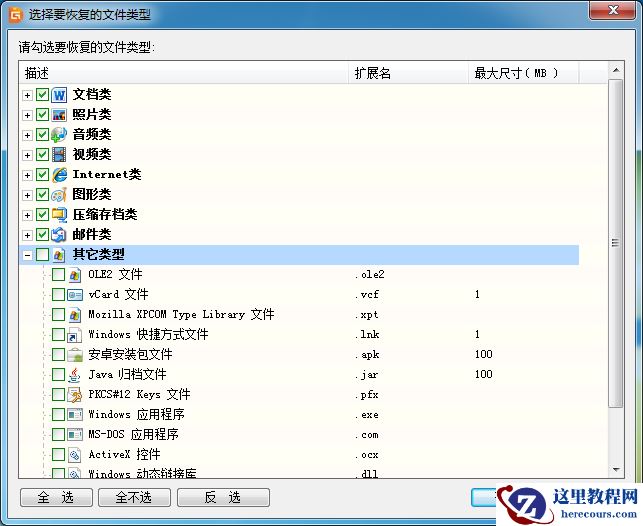Click the icon beside 其它类型
The image size is (643, 526).
click(x=59, y=255)
